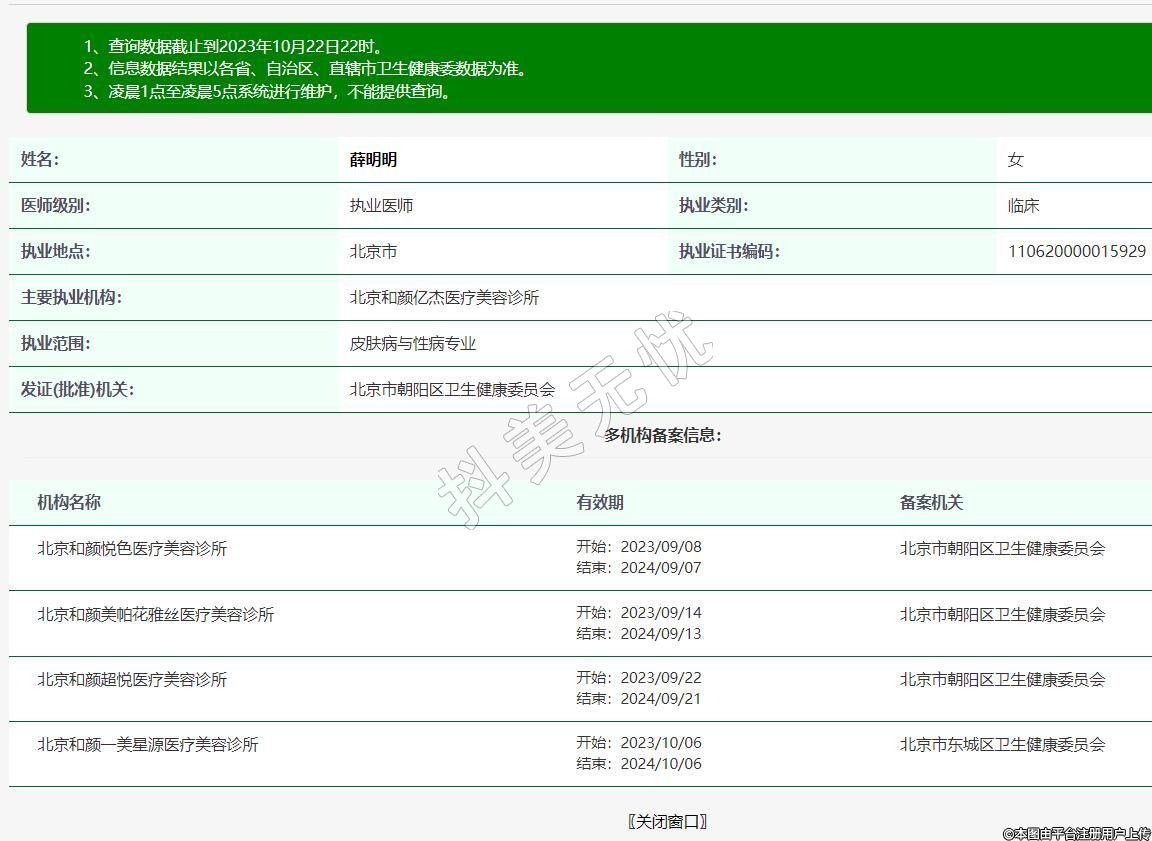Click the 临床 practice category value
1152x841 pixels.
tap(1023, 206)
